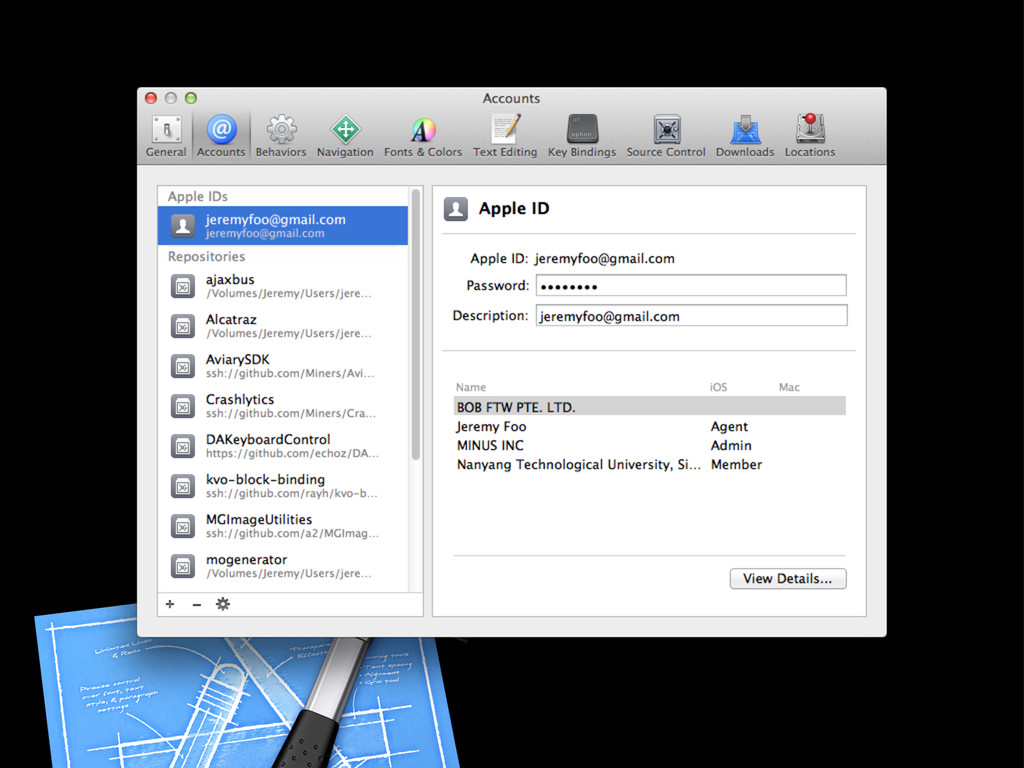The width and height of the screenshot is (1024, 768).
Task: Select the BOB FTW PTE. LTD. row
Action: coord(649,407)
